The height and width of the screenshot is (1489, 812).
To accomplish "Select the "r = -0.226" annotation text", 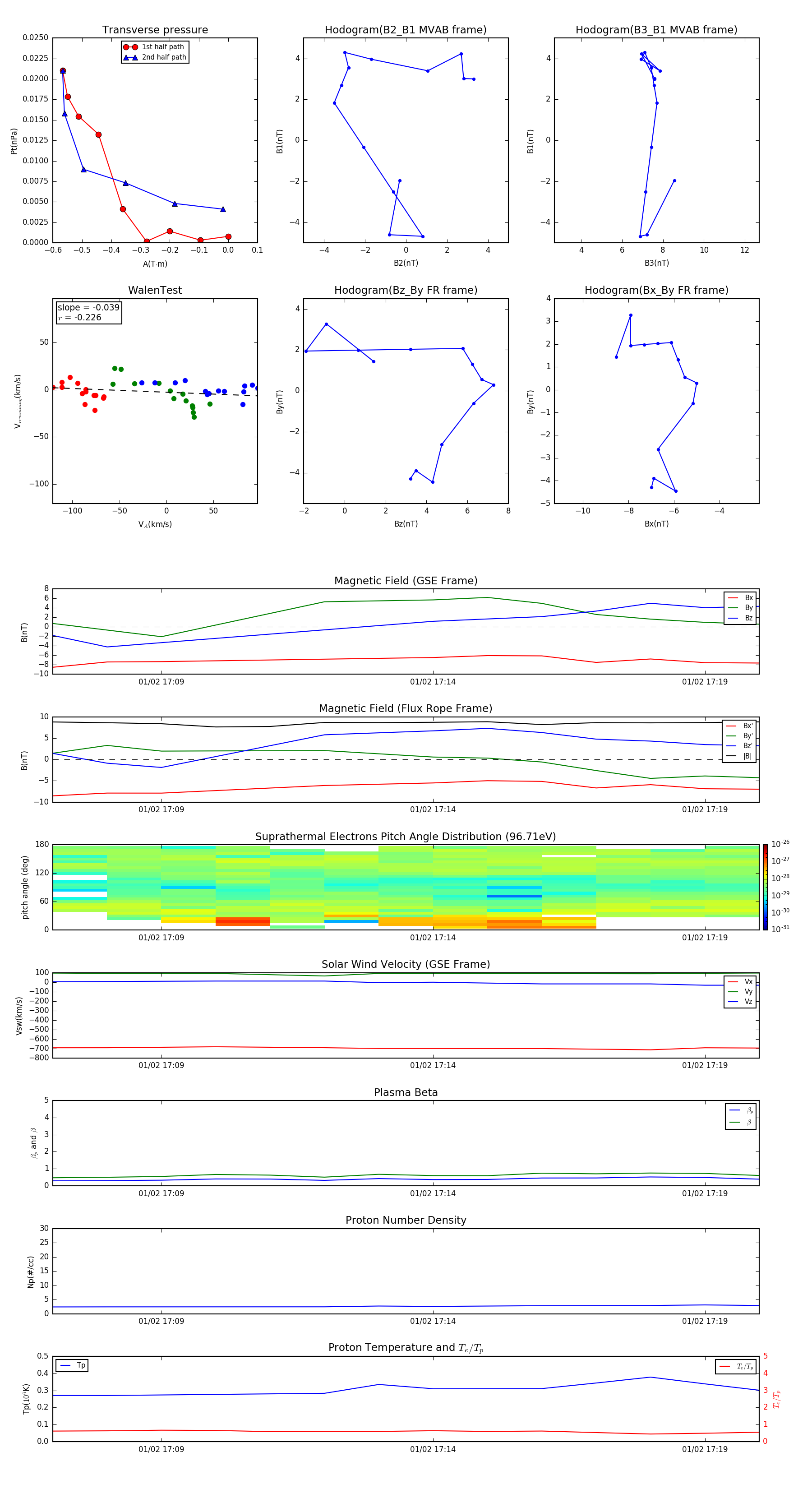I will click(80, 317).
